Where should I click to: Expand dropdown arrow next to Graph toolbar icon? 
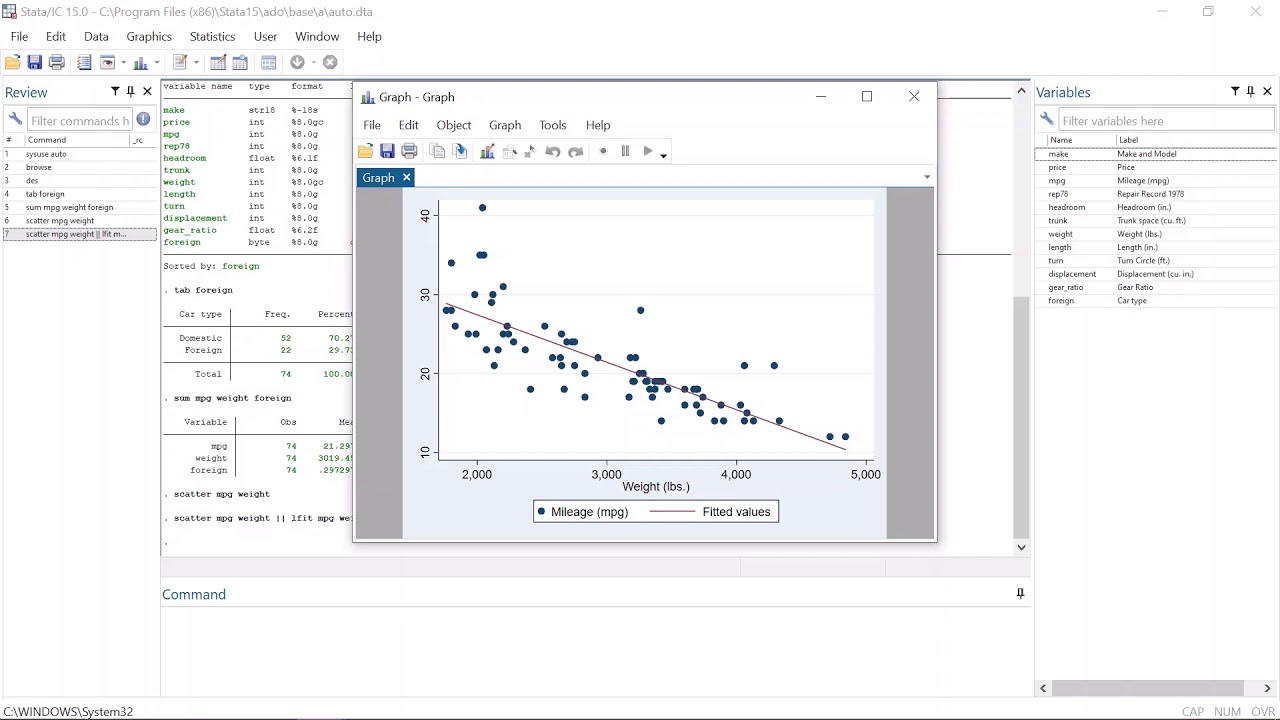[x=157, y=63]
